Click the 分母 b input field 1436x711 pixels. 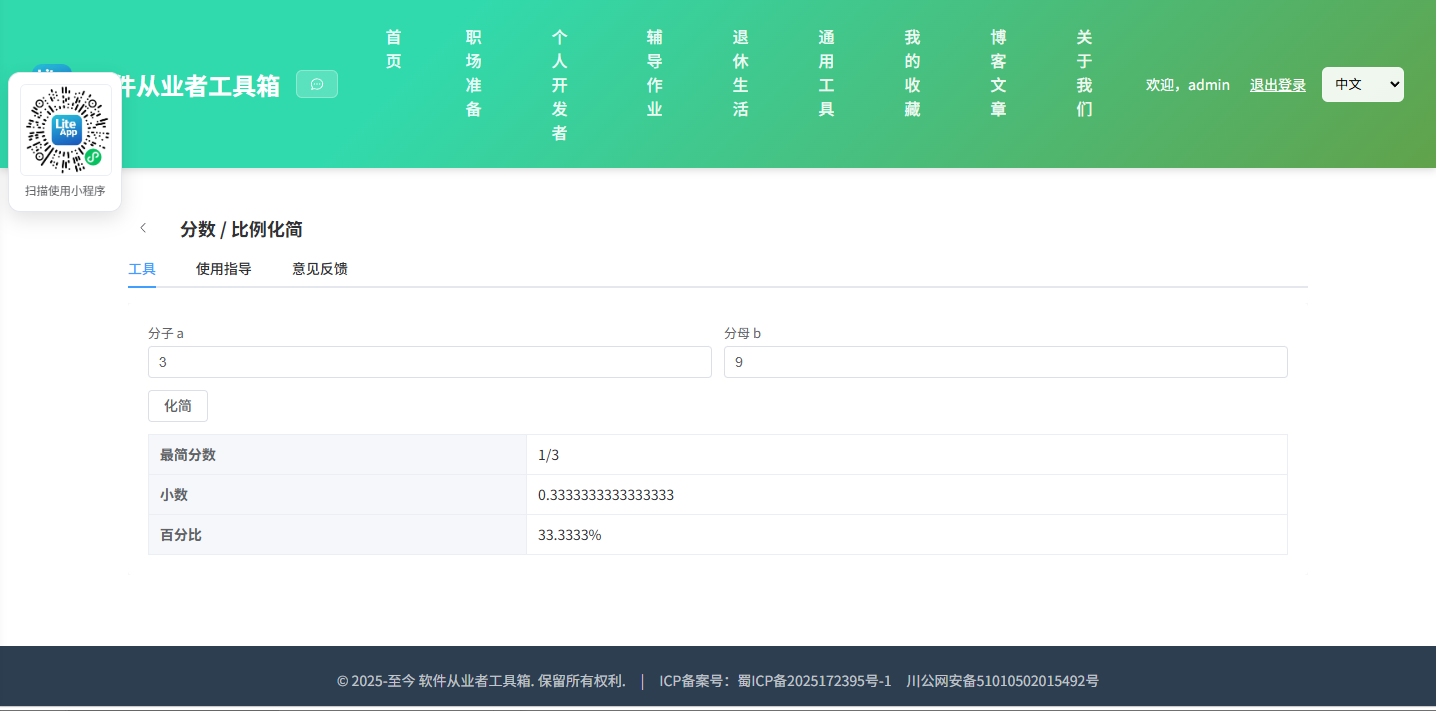[1006, 362]
